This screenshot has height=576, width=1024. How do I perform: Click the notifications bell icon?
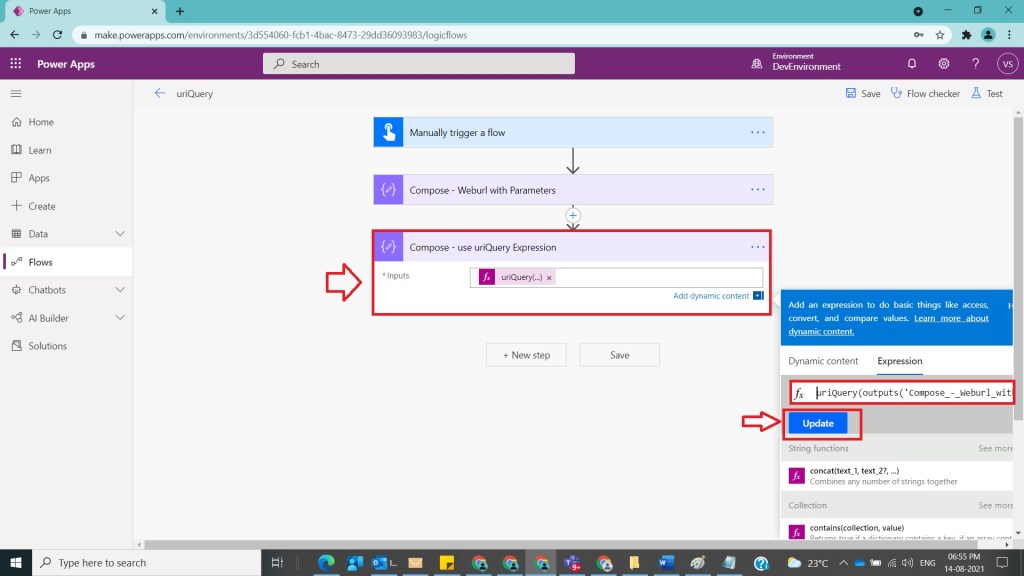912,64
